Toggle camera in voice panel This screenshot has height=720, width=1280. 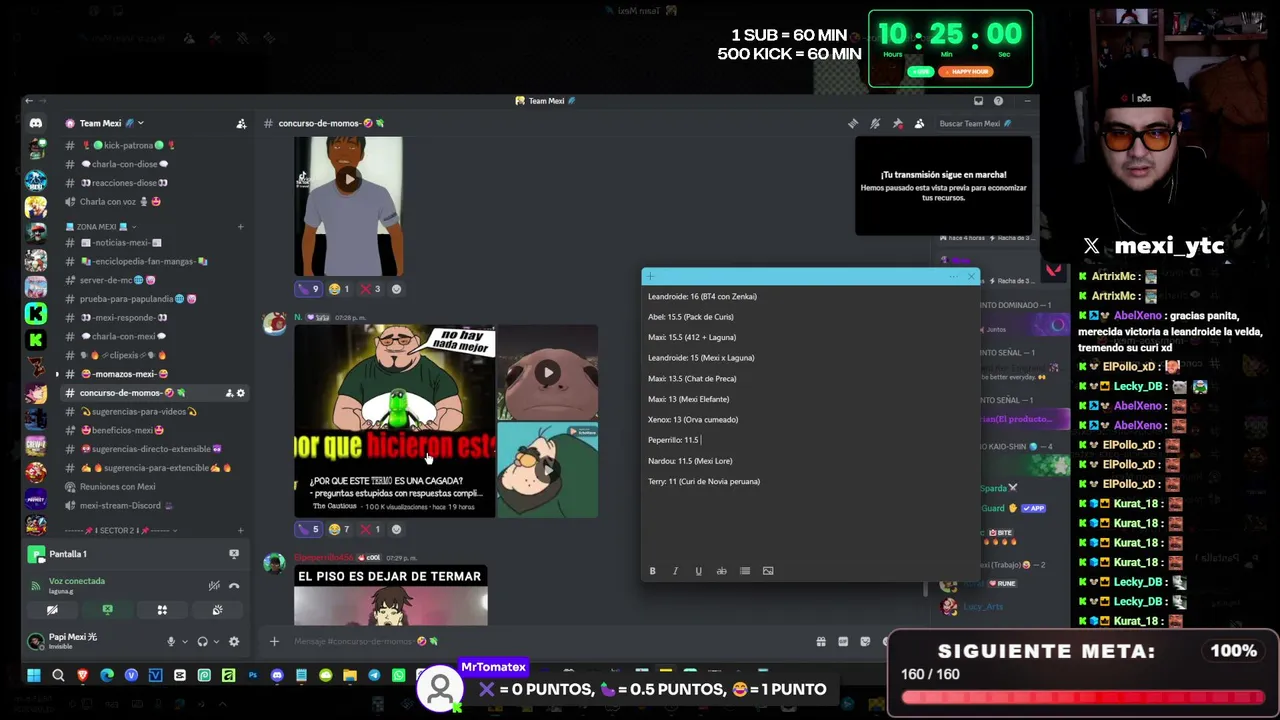point(53,610)
